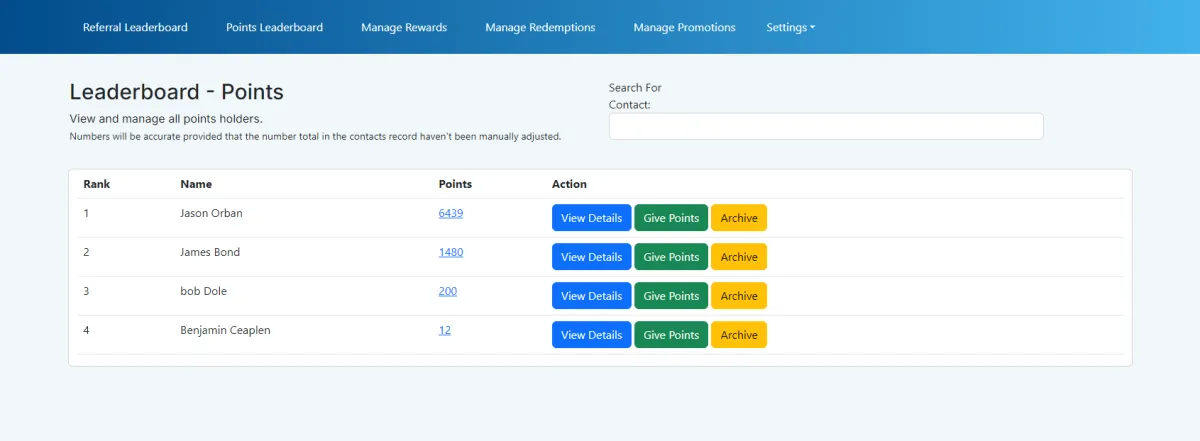The height and width of the screenshot is (441, 1200).
Task: Open the 6439 points link
Action: click(450, 213)
